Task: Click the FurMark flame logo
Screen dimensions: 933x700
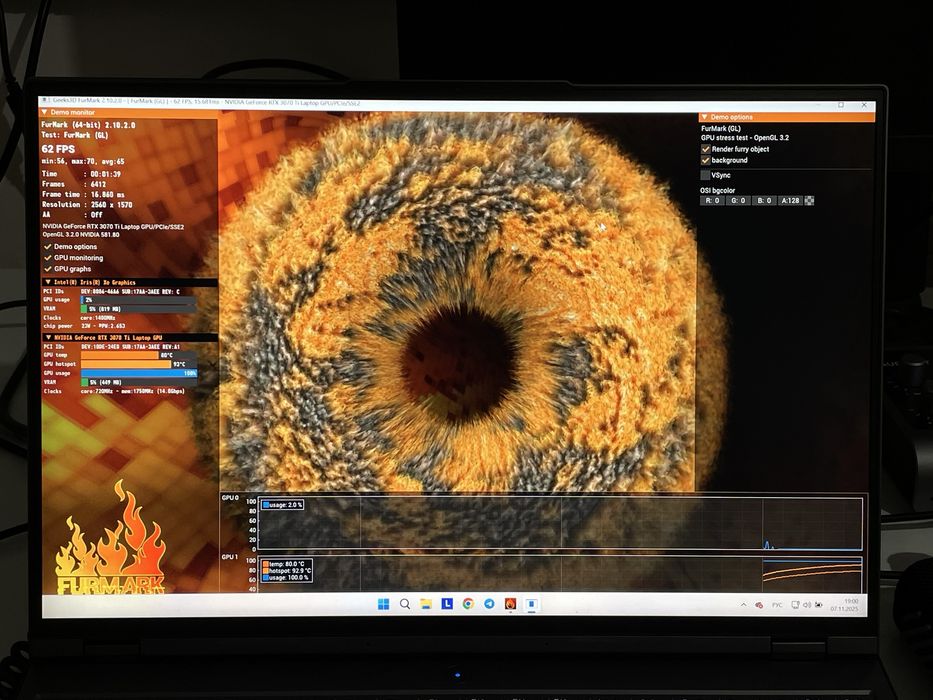Action: pos(111,538)
